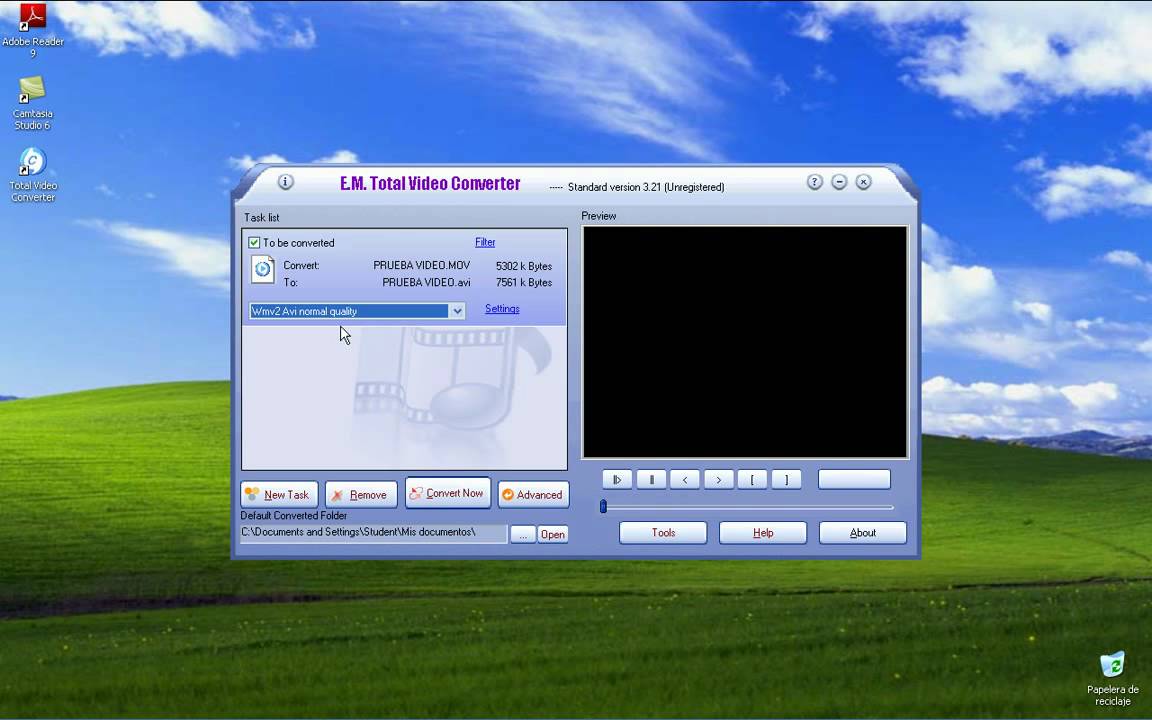The image size is (1152, 720).
Task: Click the New Task button
Action: click(x=279, y=494)
